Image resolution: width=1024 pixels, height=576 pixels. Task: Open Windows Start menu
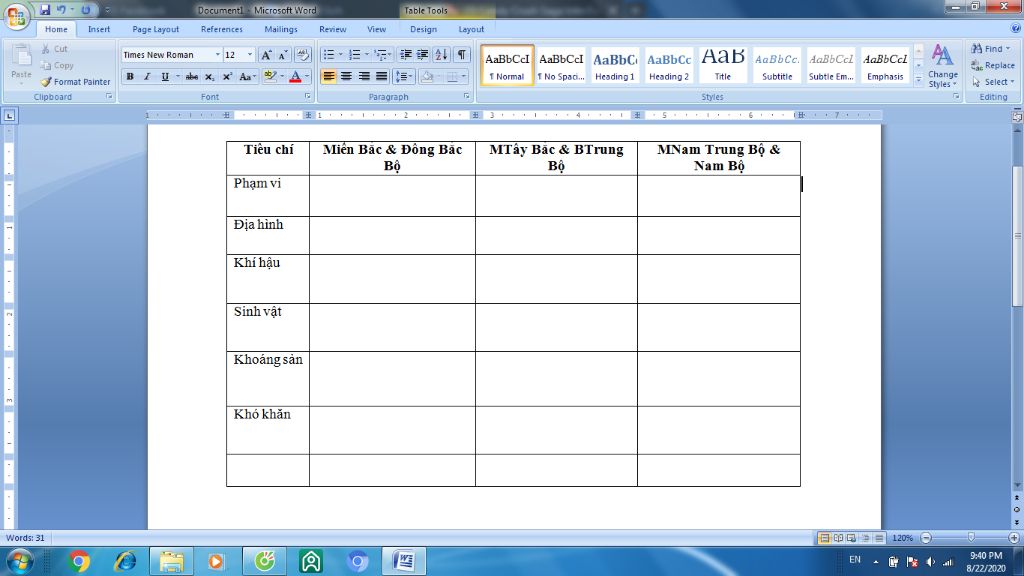click(x=19, y=562)
